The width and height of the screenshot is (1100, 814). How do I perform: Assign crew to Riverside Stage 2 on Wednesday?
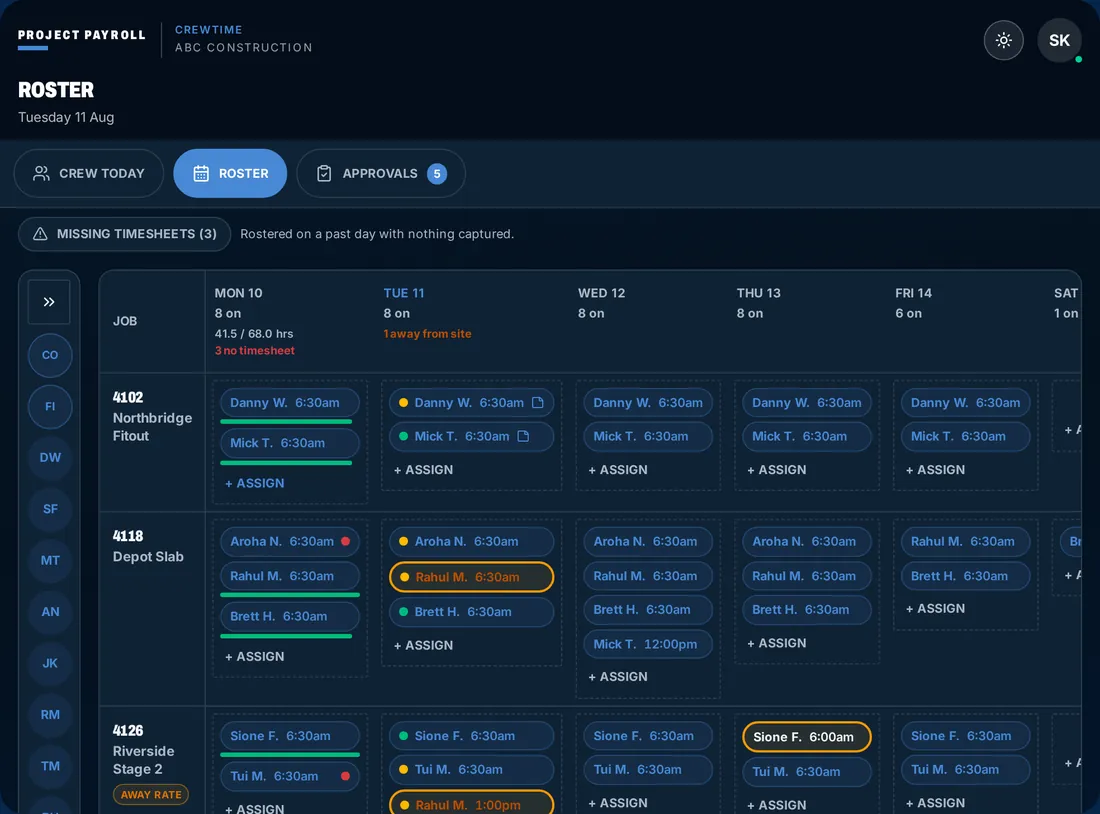point(617,803)
